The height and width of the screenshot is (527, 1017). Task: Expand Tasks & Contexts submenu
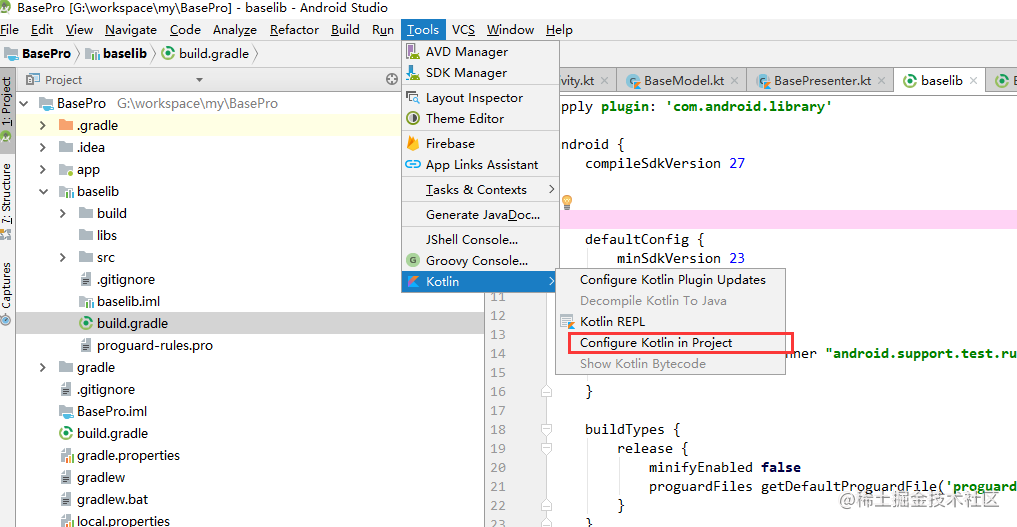pos(480,190)
